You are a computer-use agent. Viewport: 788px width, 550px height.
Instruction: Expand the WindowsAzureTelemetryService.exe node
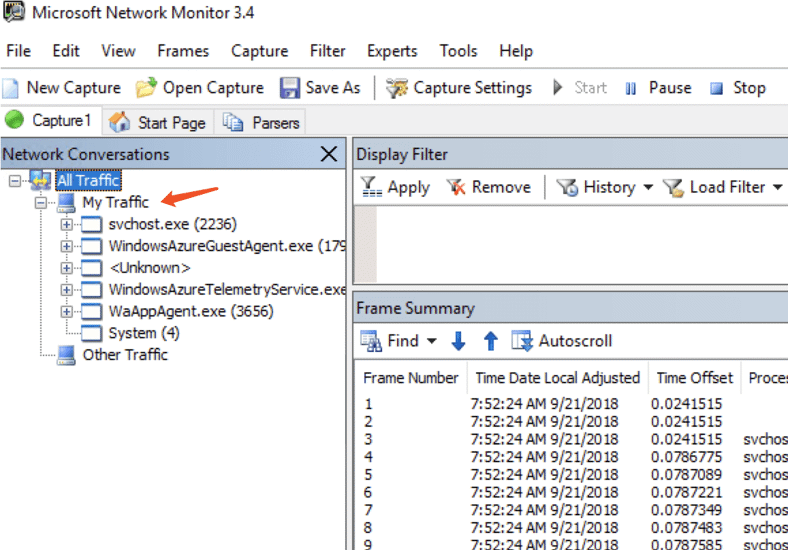66,290
